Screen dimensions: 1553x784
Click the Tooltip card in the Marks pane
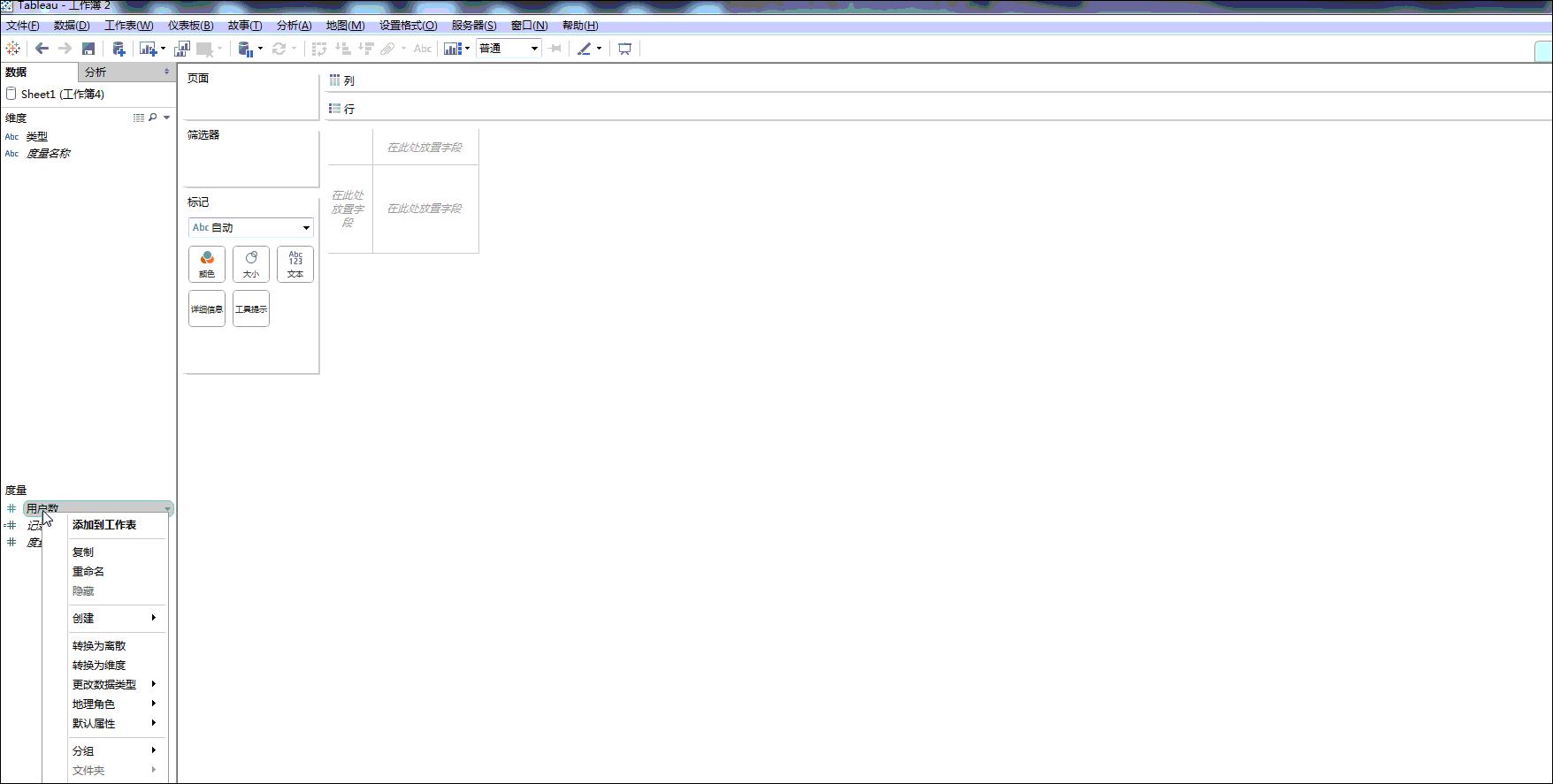tap(251, 308)
